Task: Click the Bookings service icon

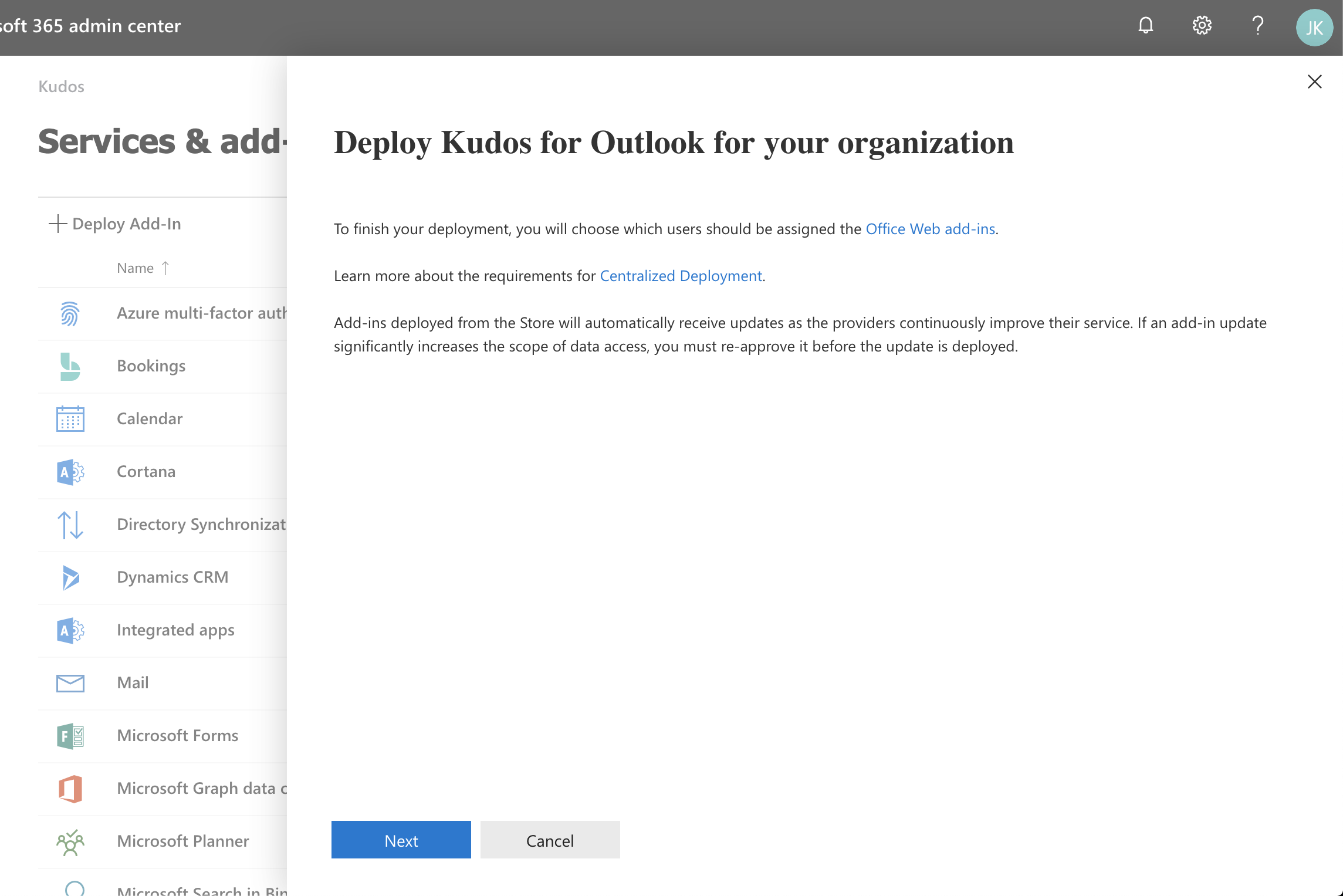Action: point(70,366)
